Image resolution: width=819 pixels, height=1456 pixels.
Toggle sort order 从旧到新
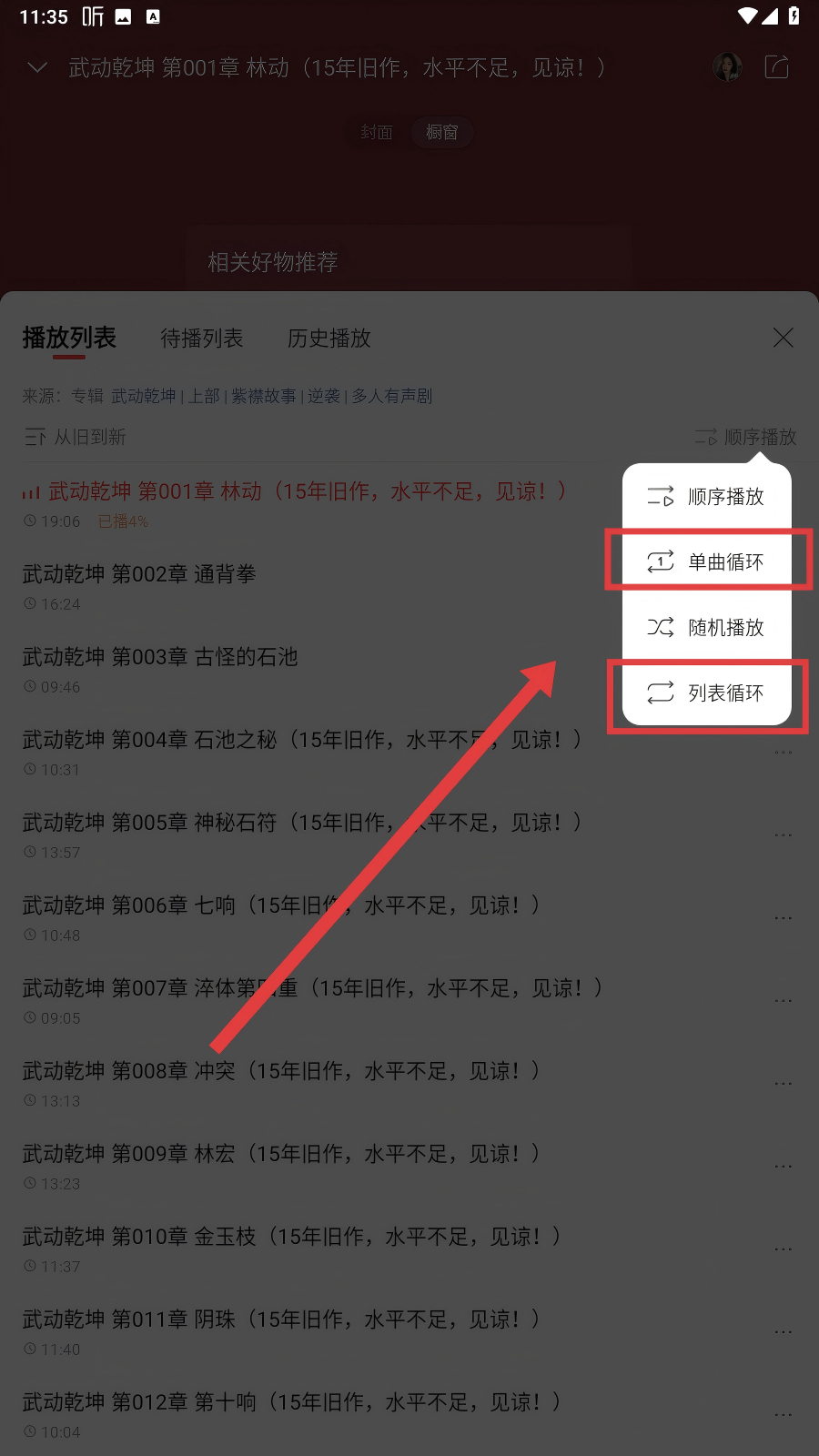point(75,437)
